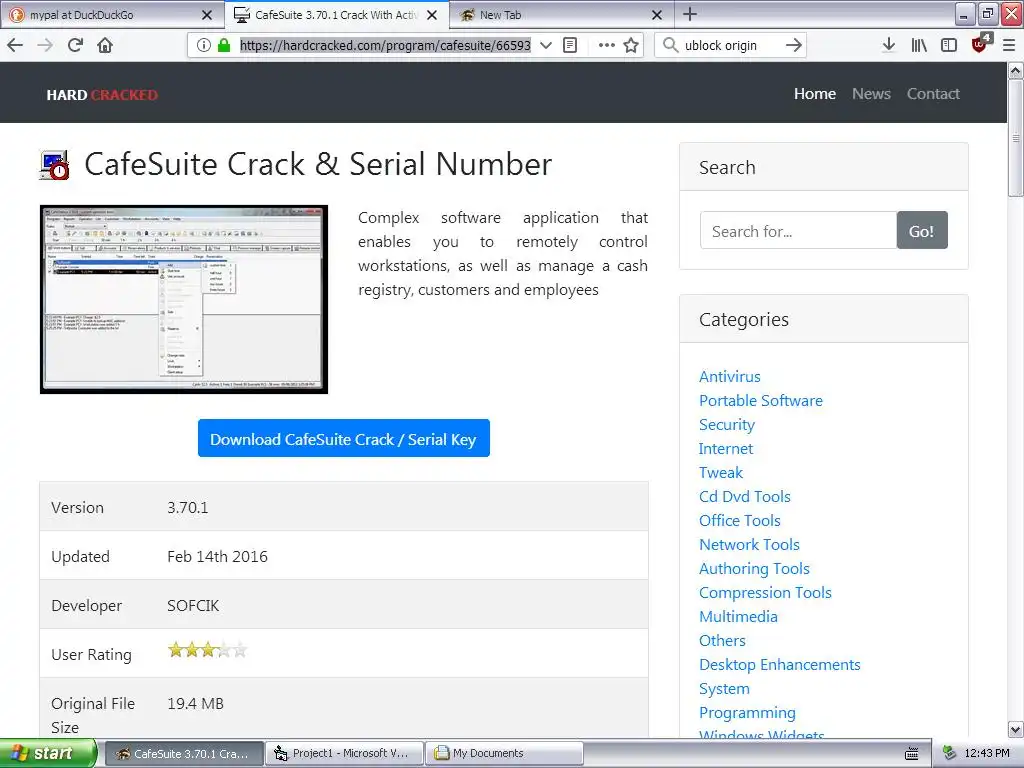Toggle the browser sidebar
The image size is (1024, 768).
[949, 45]
